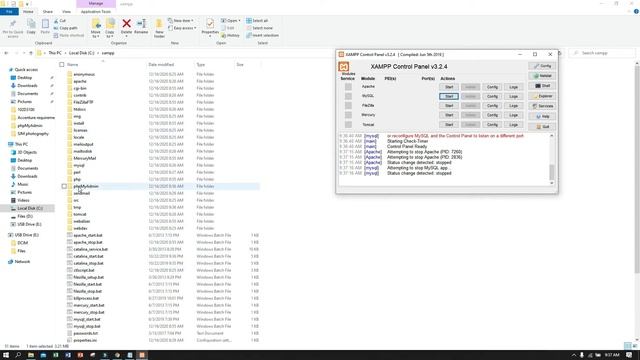Click the XAMPP logo icon in control panel
Viewport: 640px width, 360px height.
tap(343, 67)
